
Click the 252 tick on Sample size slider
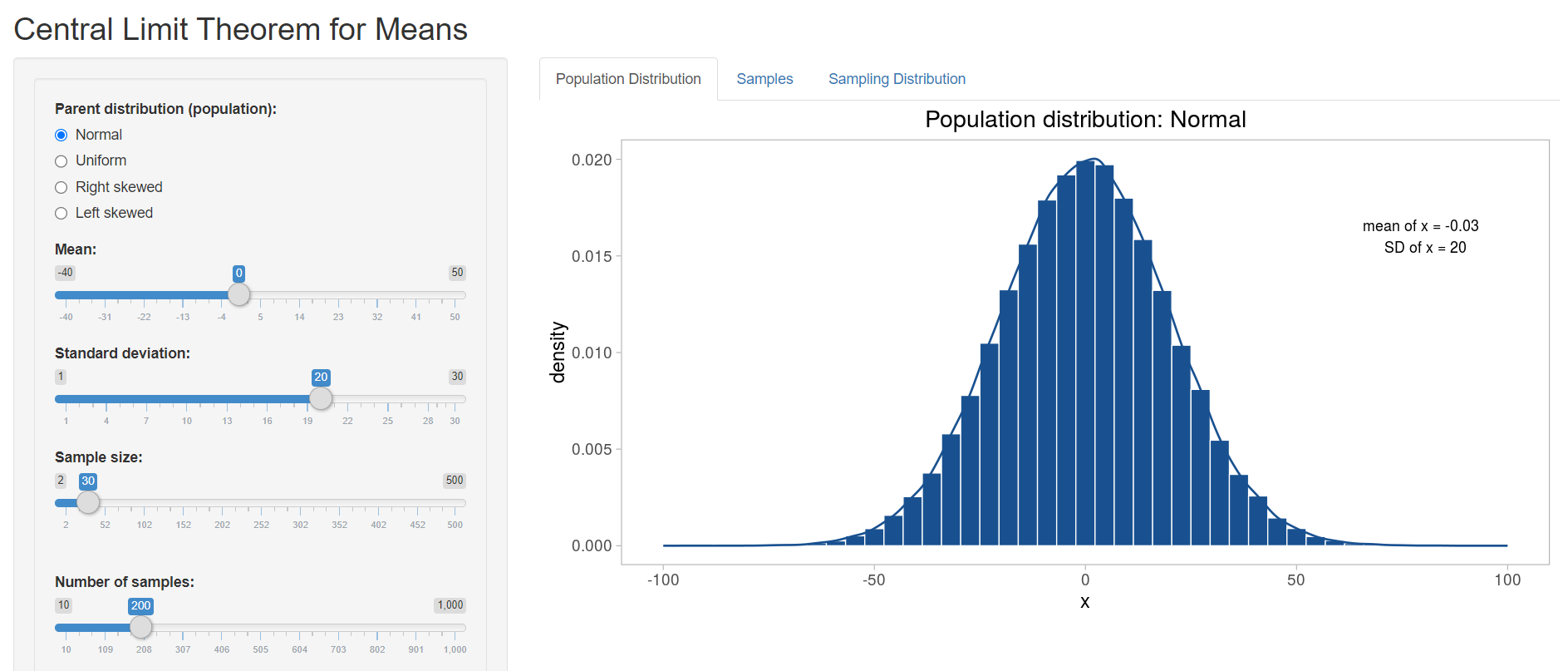262,525
